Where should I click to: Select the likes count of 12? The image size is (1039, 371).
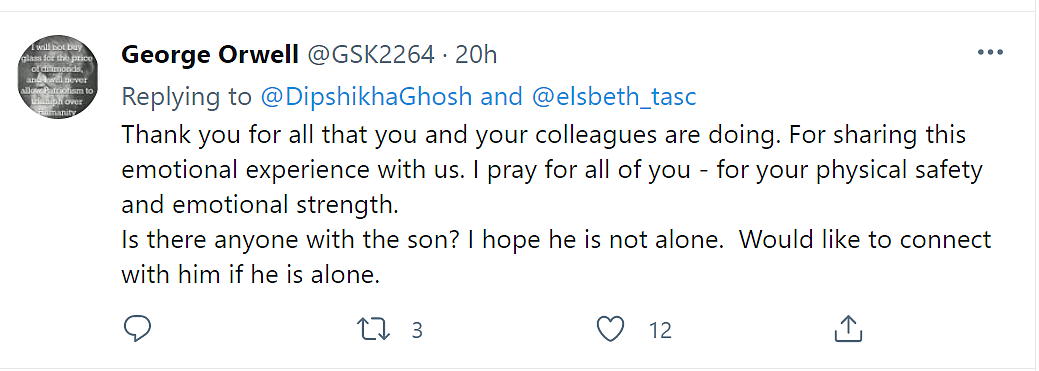pyautogui.click(x=661, y=330)
